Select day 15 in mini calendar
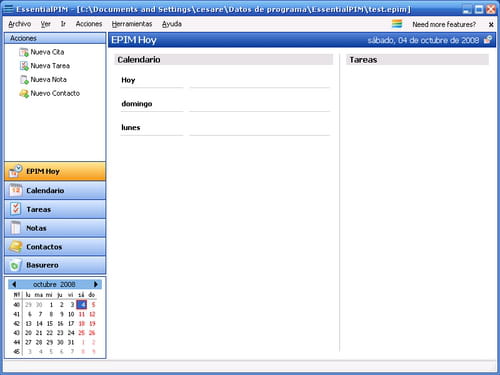 (50, 324)
